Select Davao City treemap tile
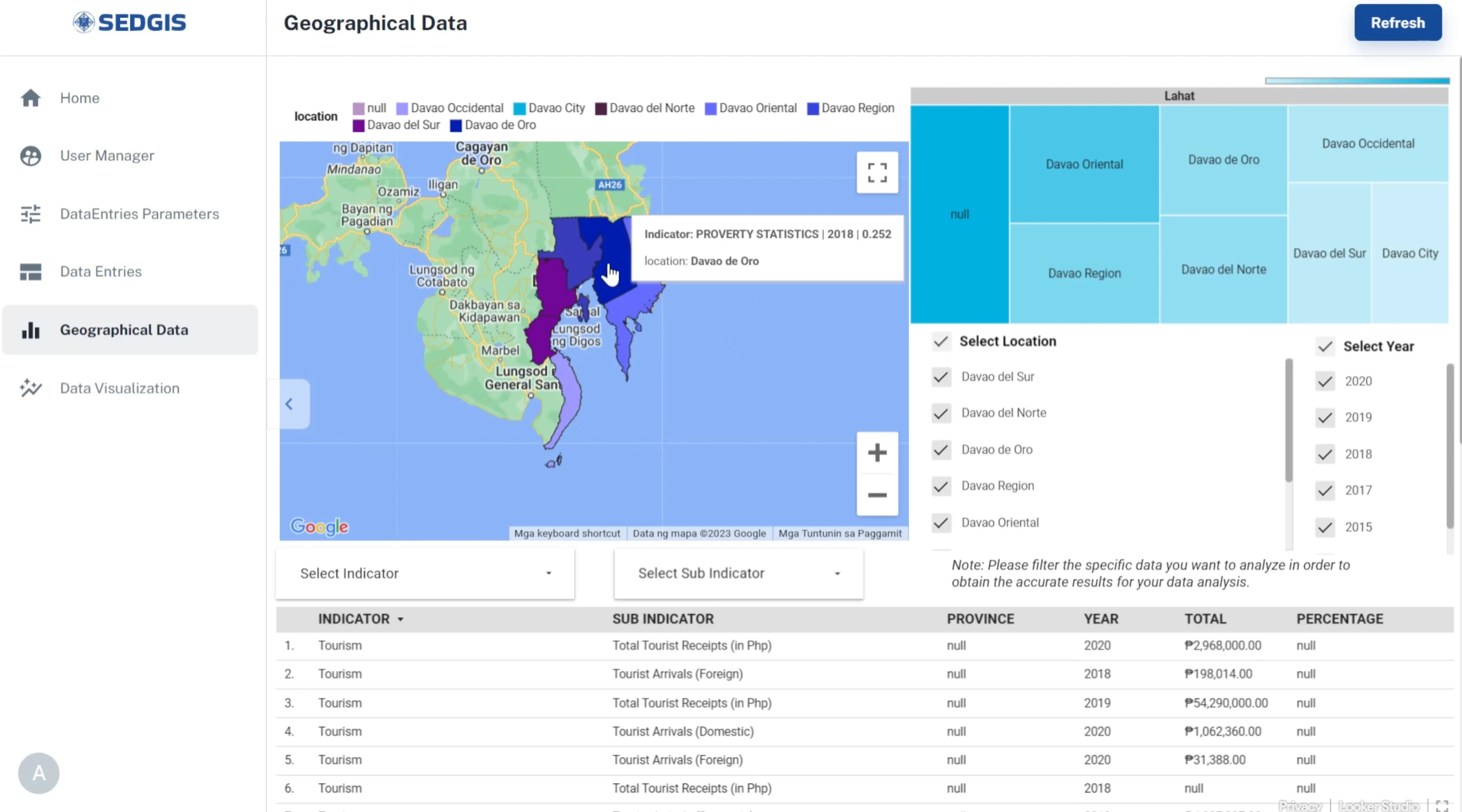 1410,253
